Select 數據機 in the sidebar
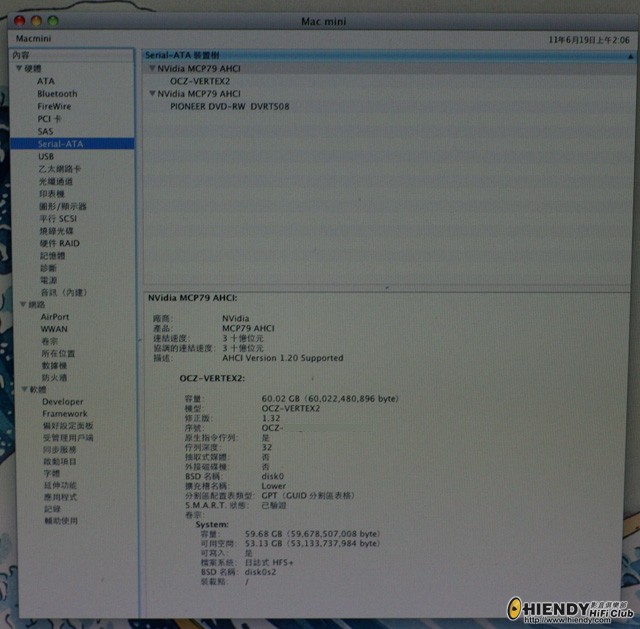Screen dimensions: 640x629 click(54, 365)
